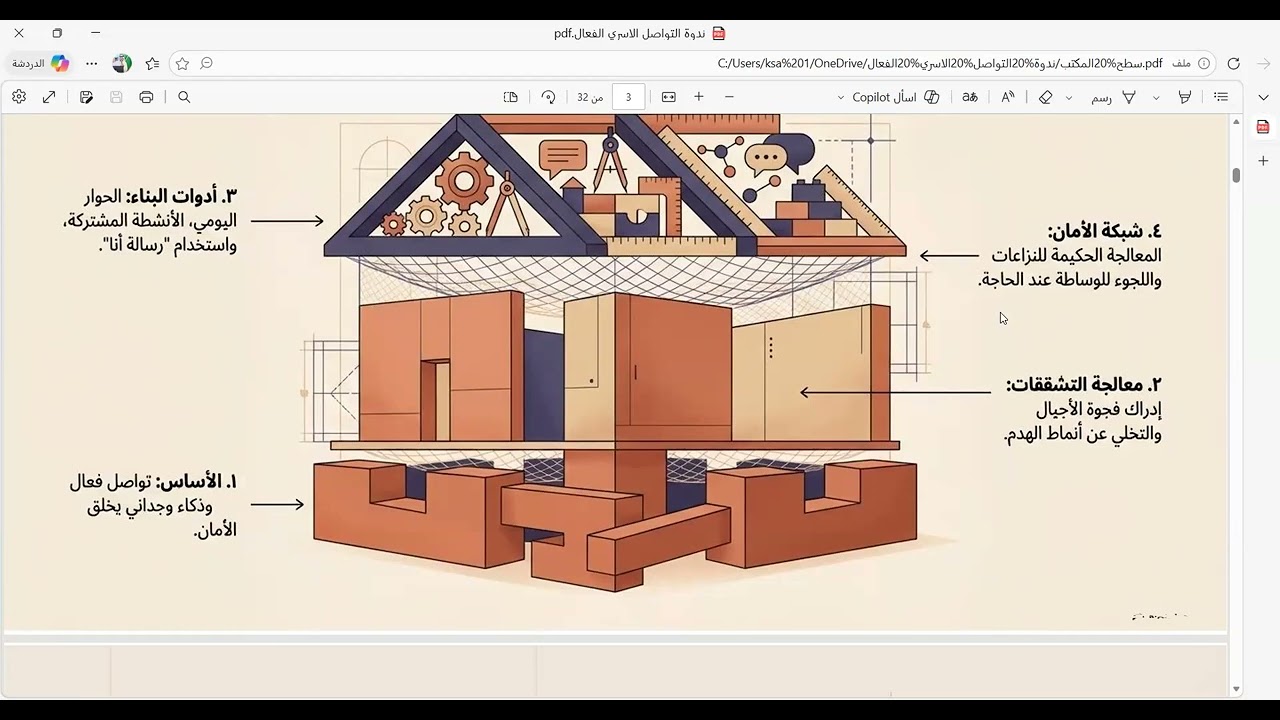The width and height of the screenshot is (1280, 720).
Task: Click the line "وذكاء وجداني يخلق"
Action: pos(150,506)
